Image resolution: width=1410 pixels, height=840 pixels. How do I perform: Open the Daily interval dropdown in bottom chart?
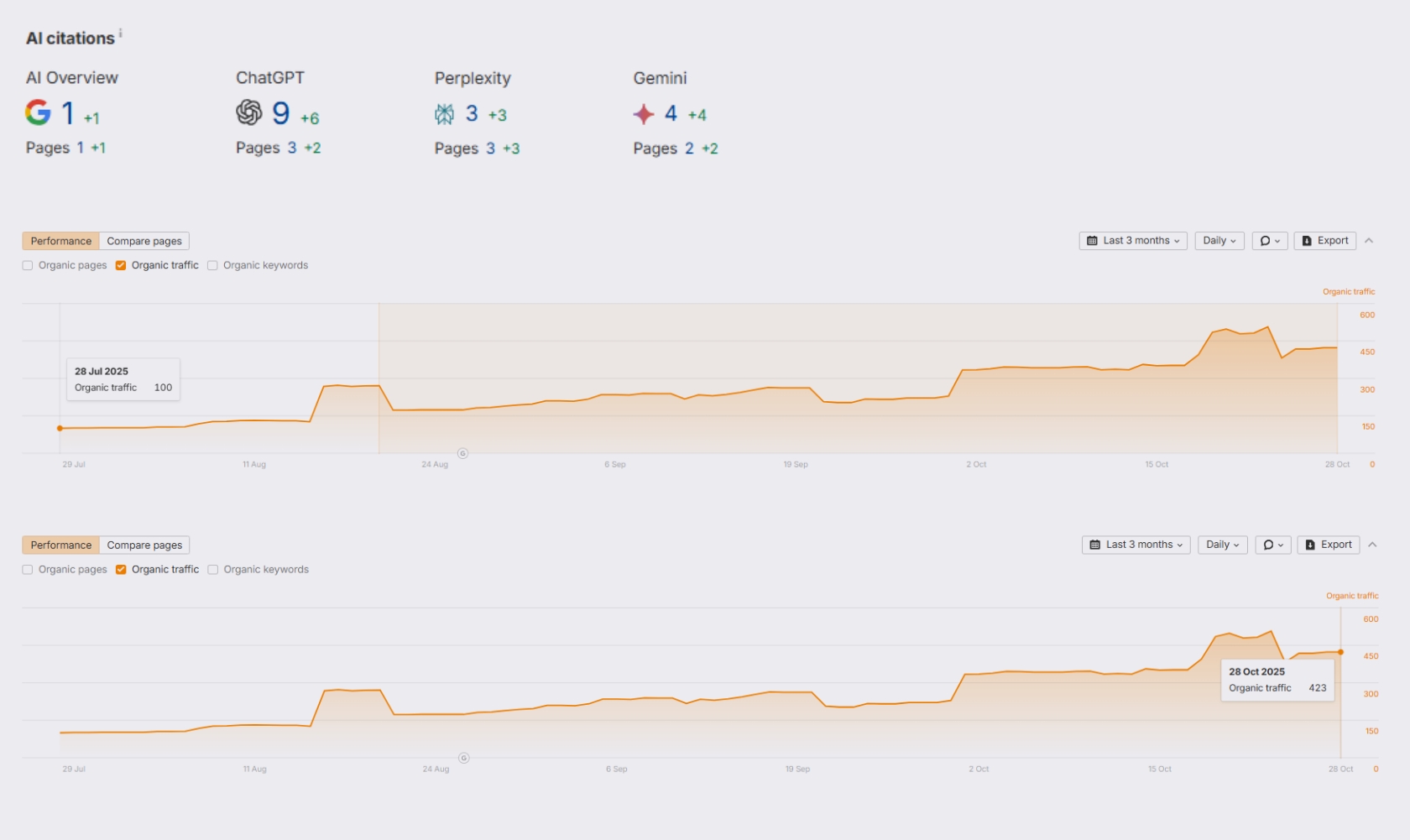[x=1222, y=545]
